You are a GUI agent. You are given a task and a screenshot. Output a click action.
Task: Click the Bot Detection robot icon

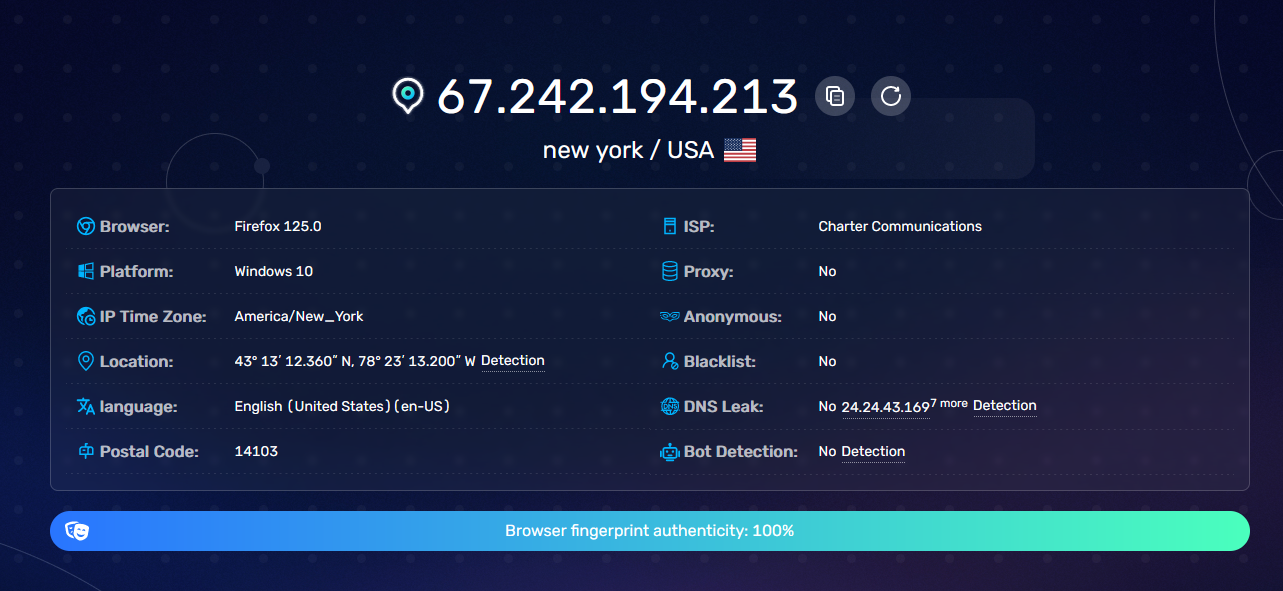tap(670, 452)
